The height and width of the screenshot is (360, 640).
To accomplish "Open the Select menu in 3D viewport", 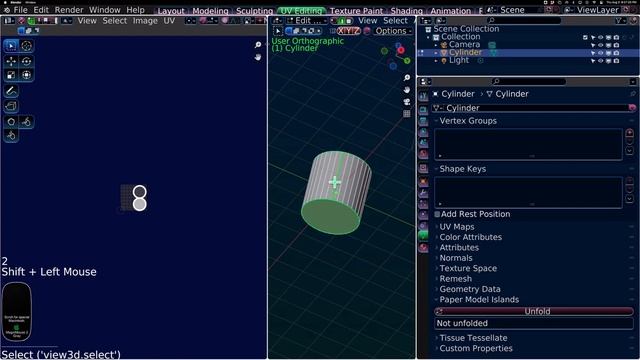I will 395,20.
